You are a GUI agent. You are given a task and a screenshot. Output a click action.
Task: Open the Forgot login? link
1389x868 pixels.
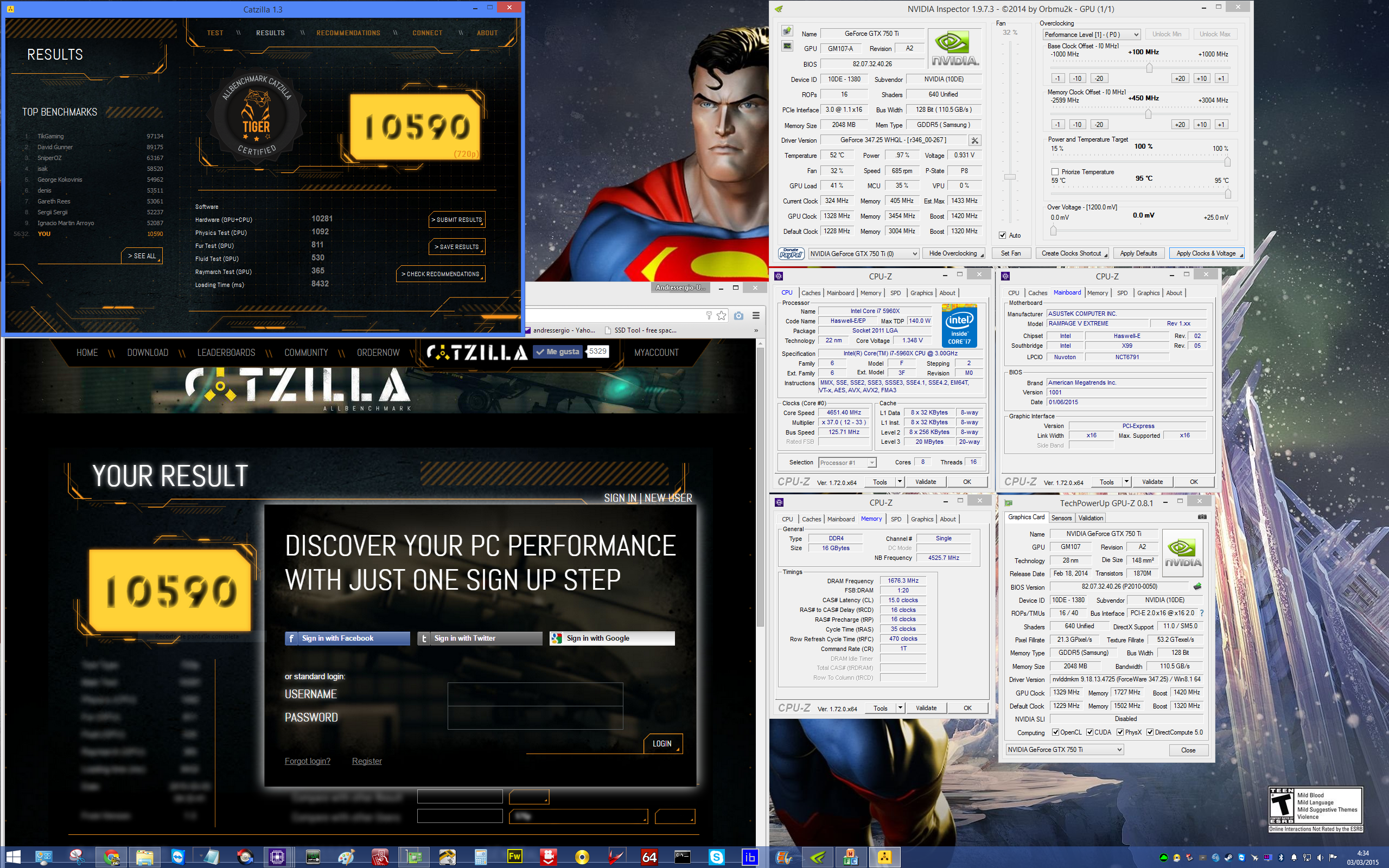(308, 761)
